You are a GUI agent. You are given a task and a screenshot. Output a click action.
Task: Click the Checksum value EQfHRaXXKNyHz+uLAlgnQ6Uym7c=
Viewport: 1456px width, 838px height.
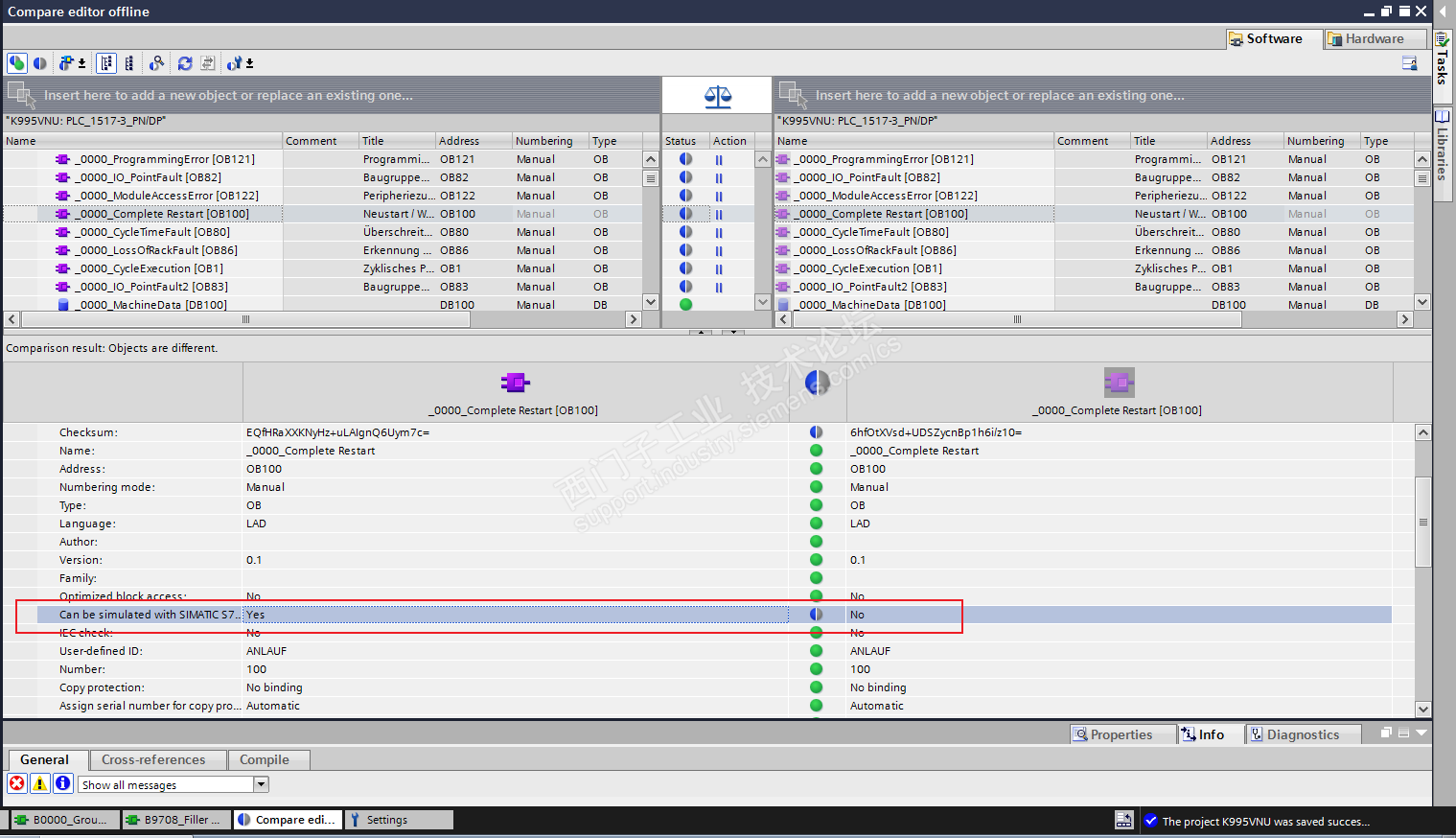[x=337, y=432]
